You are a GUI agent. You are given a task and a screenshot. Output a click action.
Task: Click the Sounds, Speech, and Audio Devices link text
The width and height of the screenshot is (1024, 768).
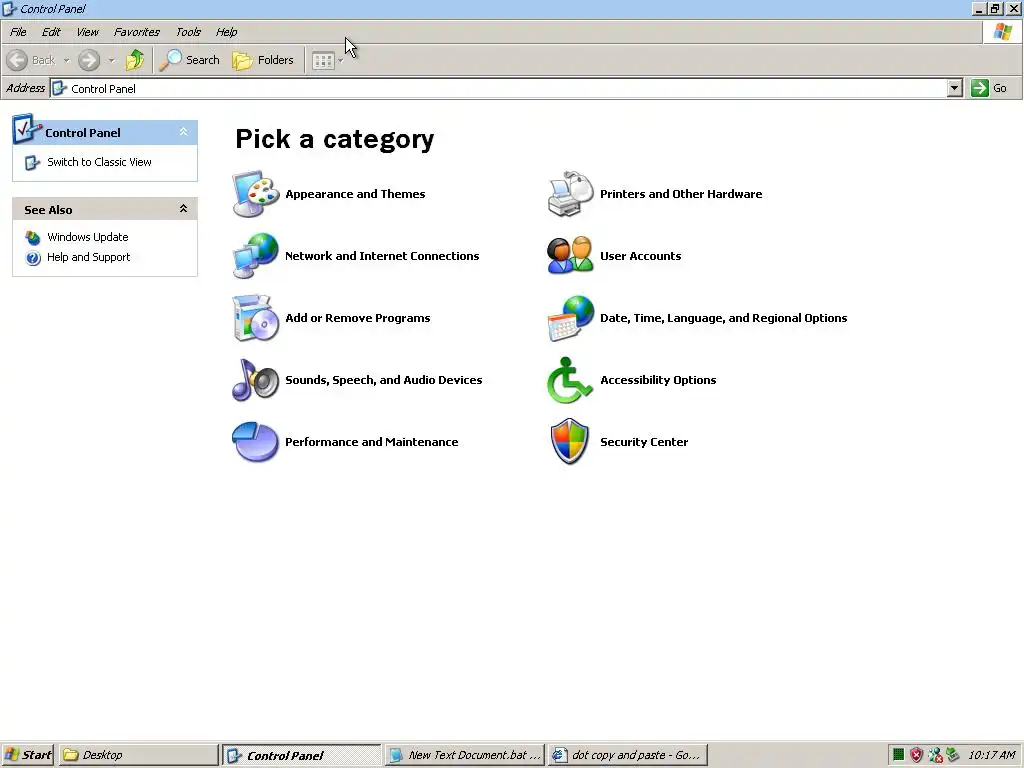point(384,380)
